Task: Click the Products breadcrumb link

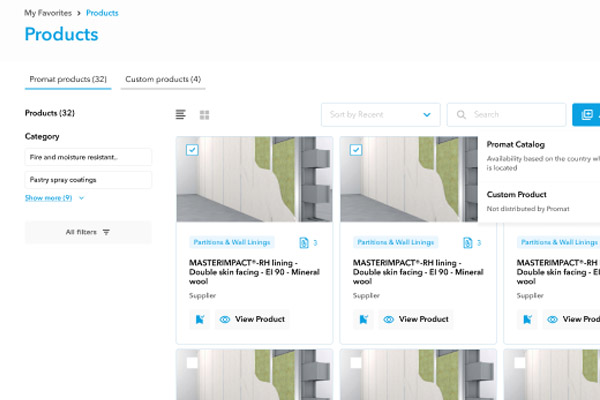Action: coord(102,13)
